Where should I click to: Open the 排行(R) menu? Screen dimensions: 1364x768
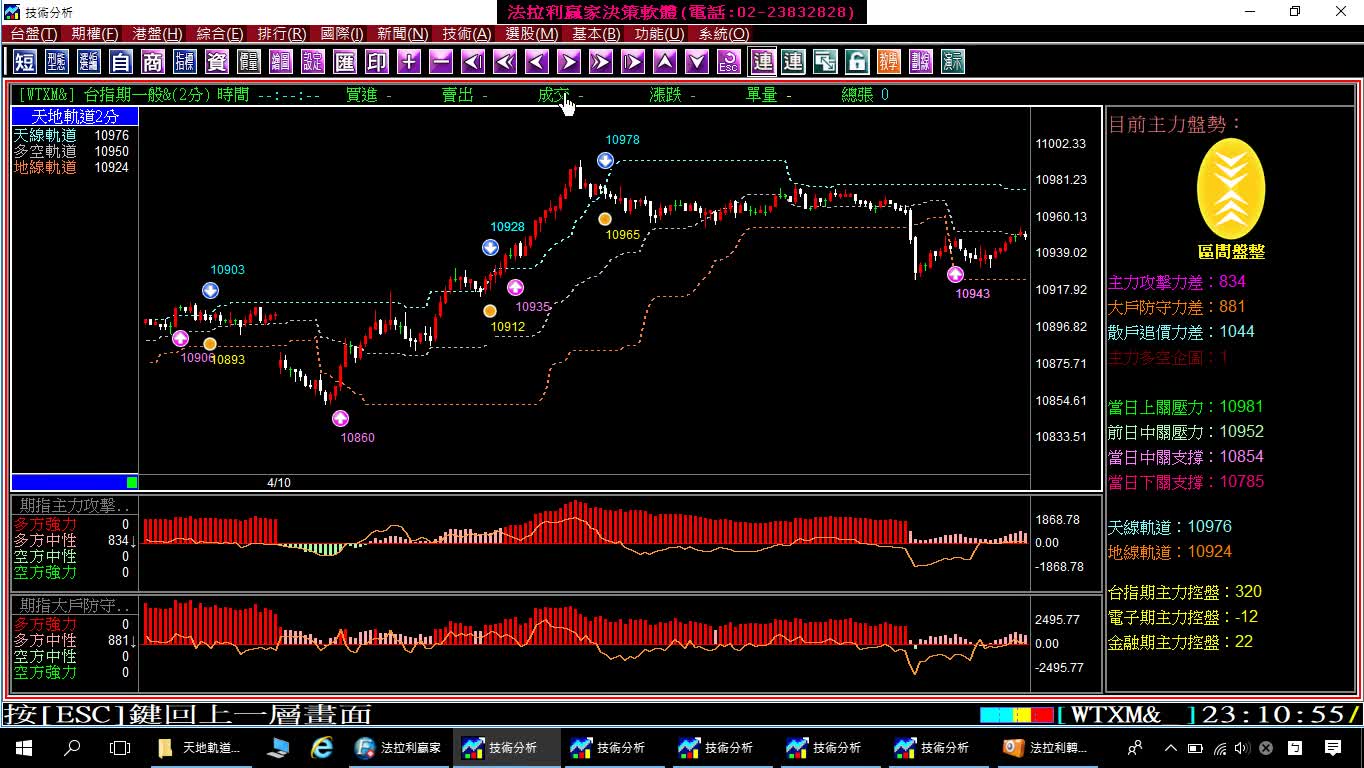tap(282, 34)
